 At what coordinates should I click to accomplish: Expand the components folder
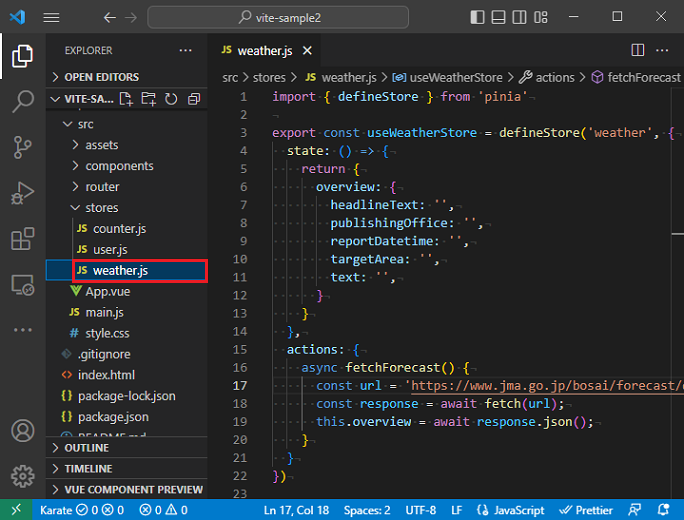(x=127, y=166)
